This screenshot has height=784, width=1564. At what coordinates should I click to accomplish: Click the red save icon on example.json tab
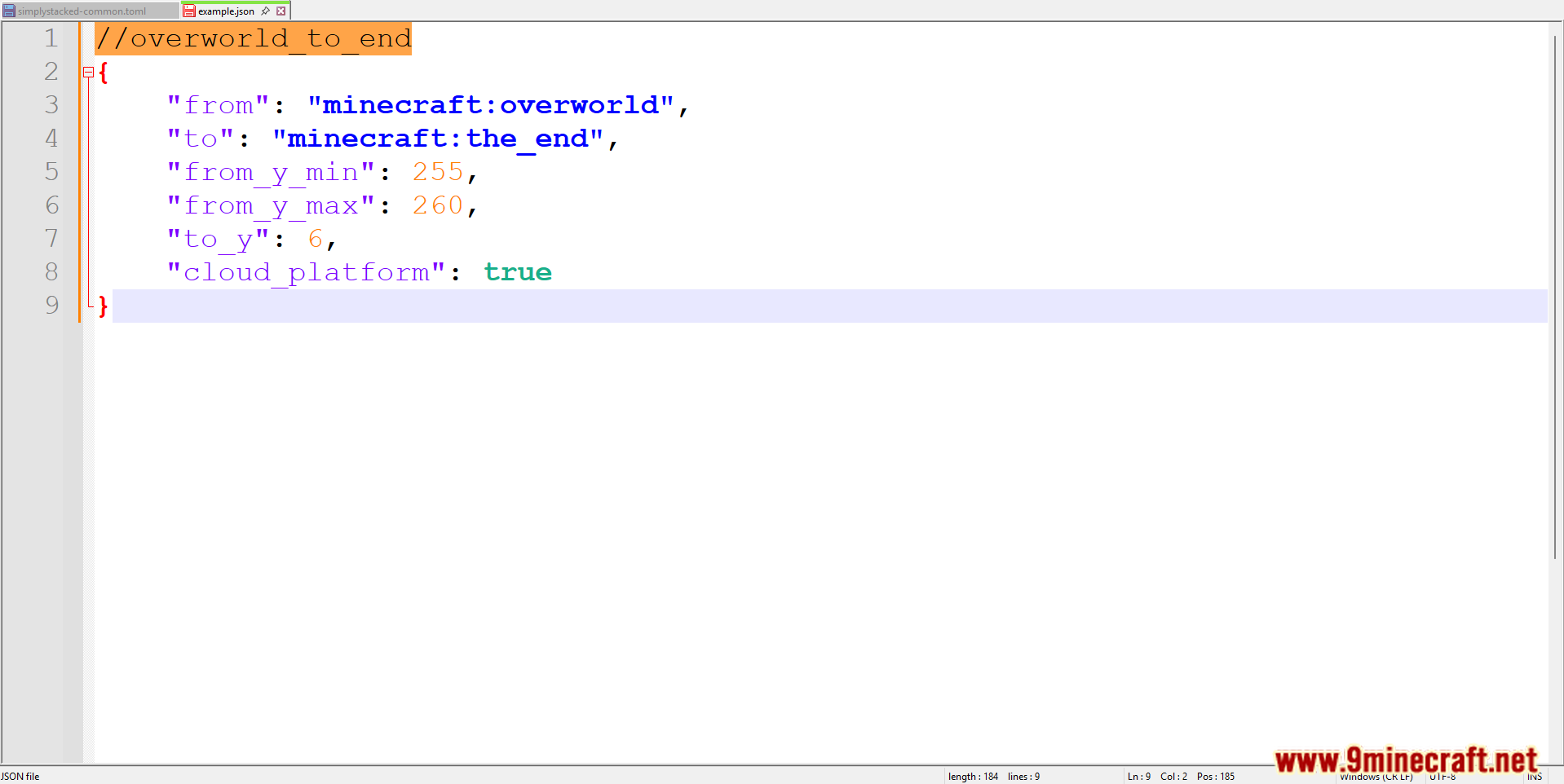coord(189,11)
